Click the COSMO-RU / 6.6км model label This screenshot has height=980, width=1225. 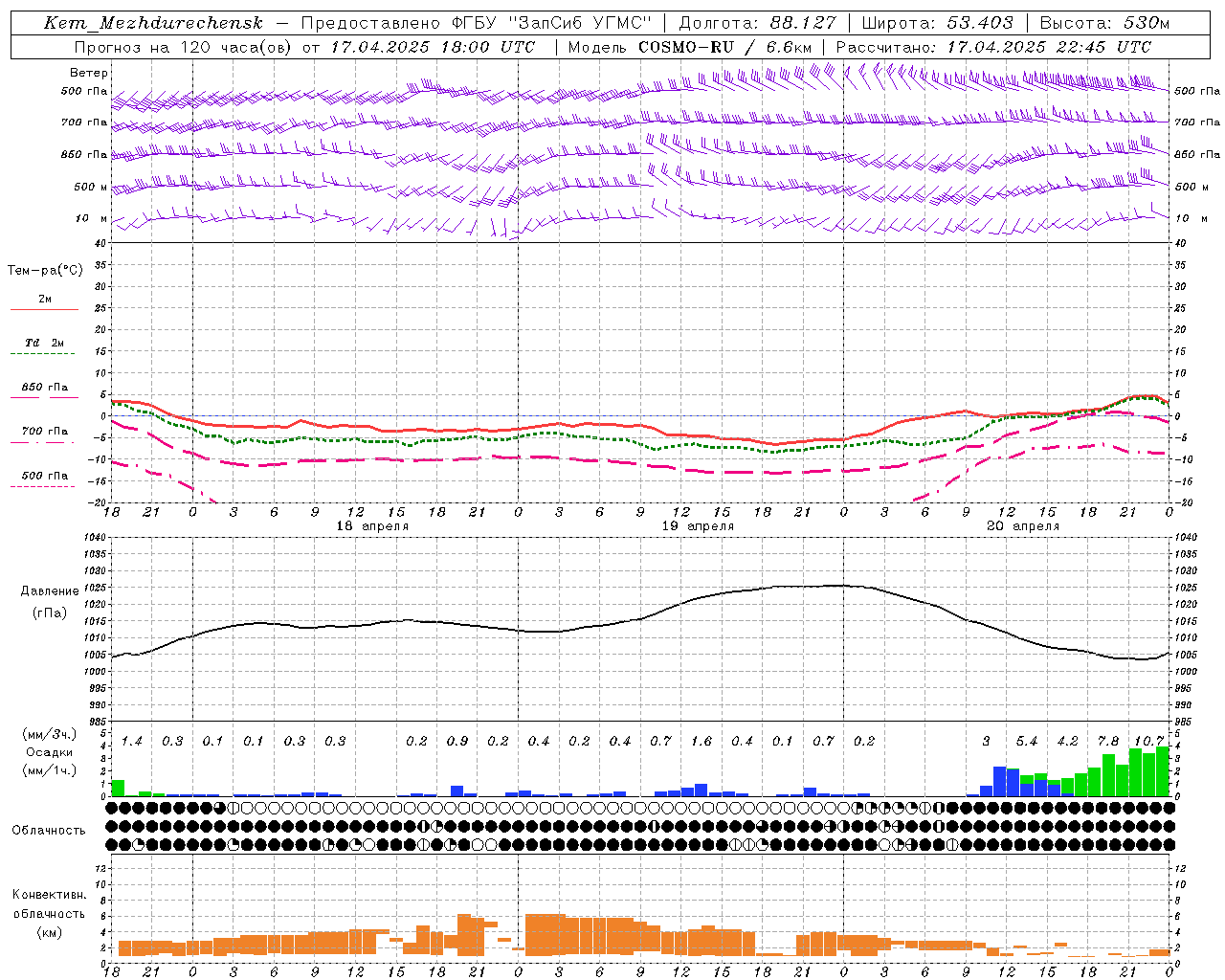pyautogui.click(x=724, y=46)
